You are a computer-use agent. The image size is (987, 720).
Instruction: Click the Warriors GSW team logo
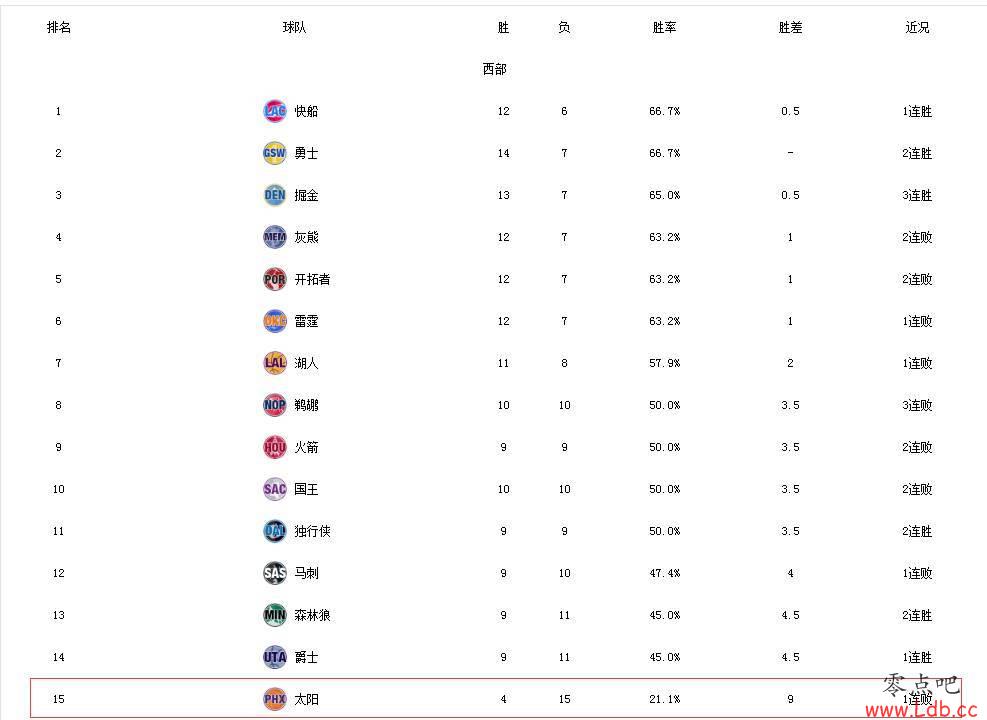(x=274, y=153)
